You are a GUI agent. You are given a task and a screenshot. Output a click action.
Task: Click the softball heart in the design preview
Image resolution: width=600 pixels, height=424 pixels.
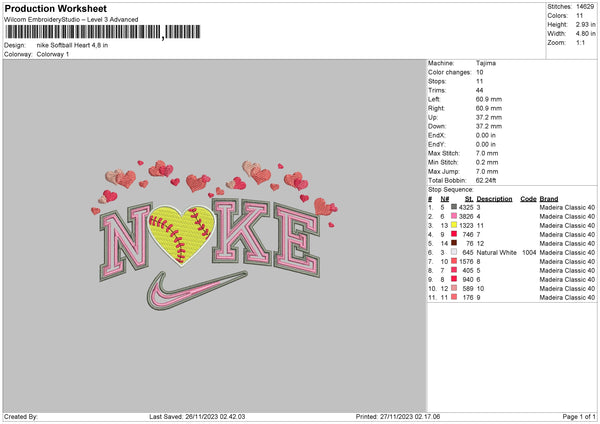[x=181, y=234]
